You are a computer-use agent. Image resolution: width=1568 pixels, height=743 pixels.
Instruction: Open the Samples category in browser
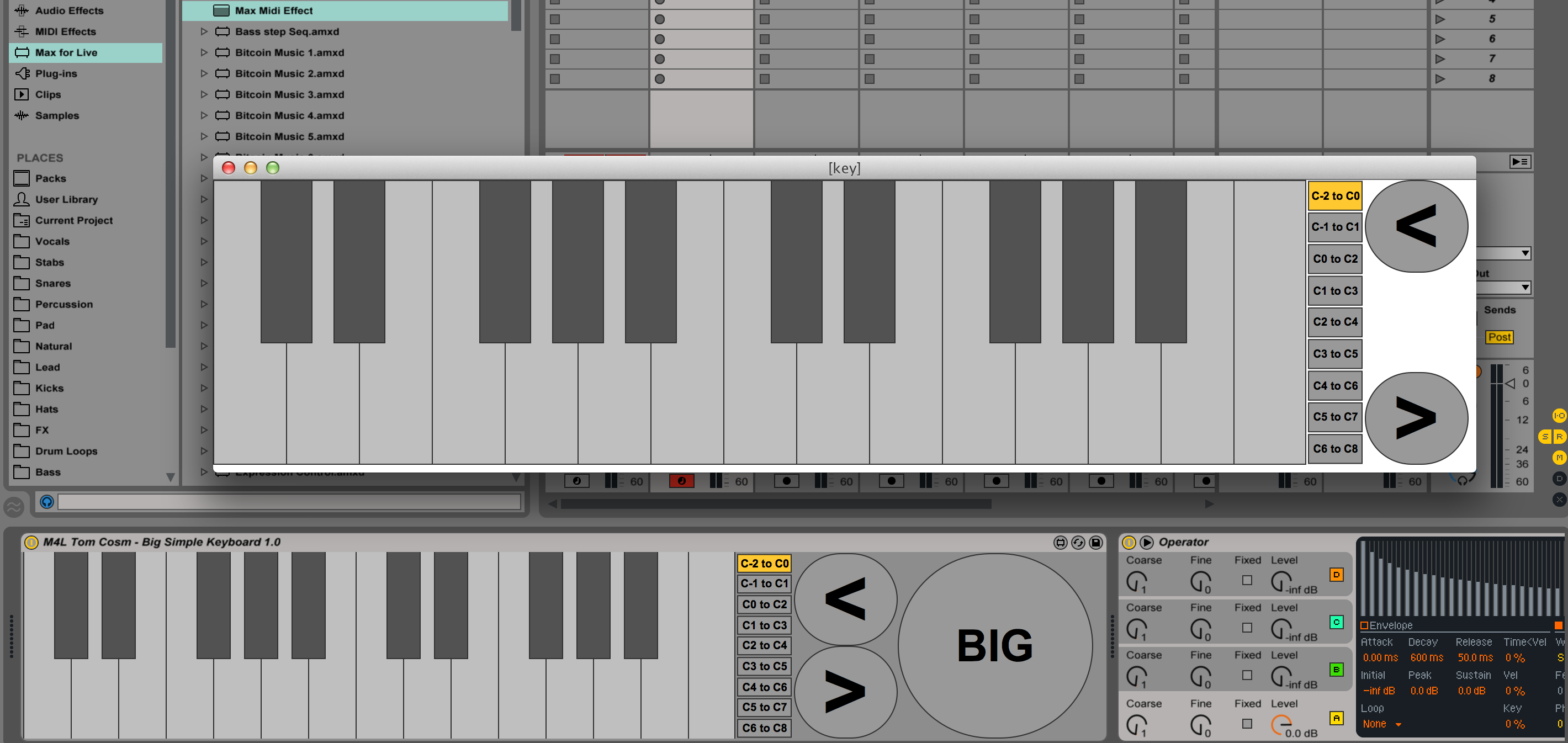tap(57, 115)
